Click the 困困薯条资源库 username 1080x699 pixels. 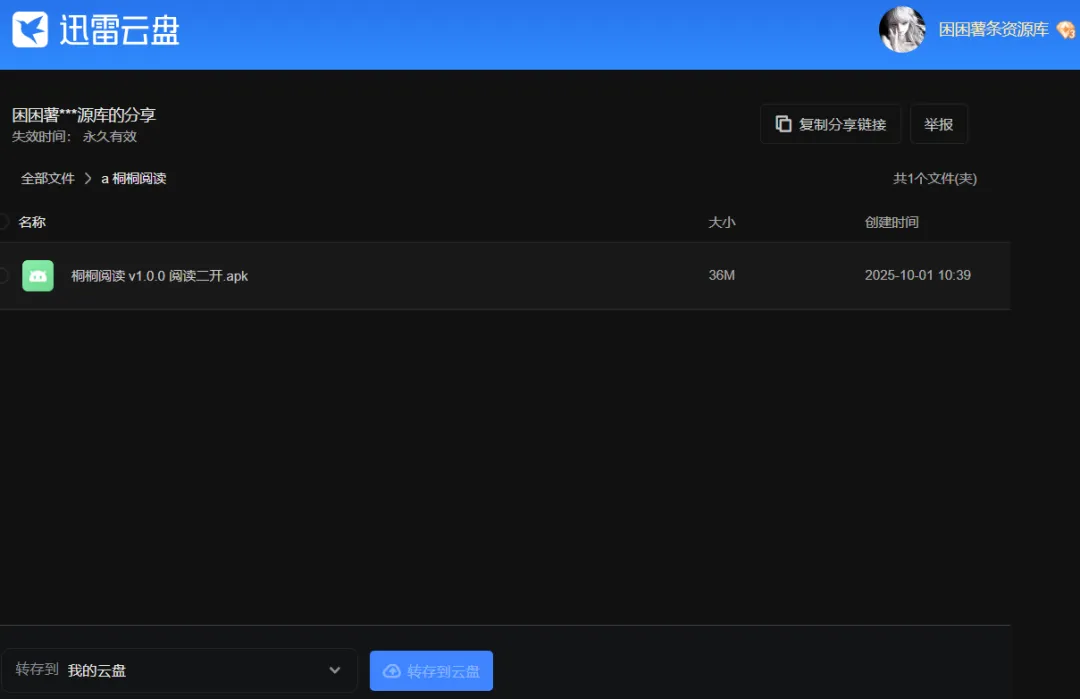[x=993, y=30]
